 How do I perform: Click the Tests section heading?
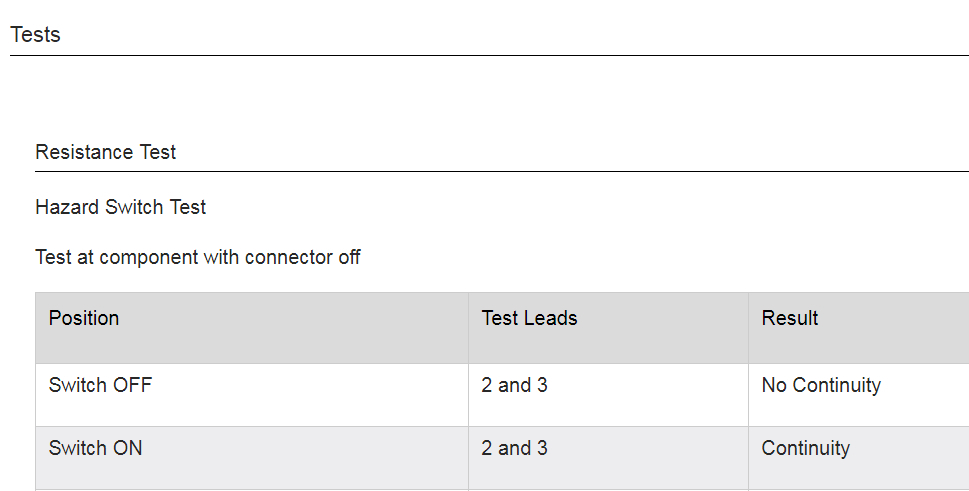pyautogui.click(x=36, y=35)
